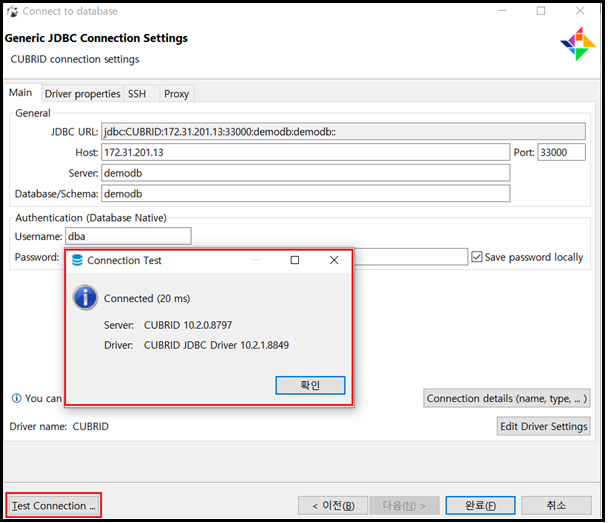Click the Port field showing 33000
608x523 pixels.
tap(561, 152)
